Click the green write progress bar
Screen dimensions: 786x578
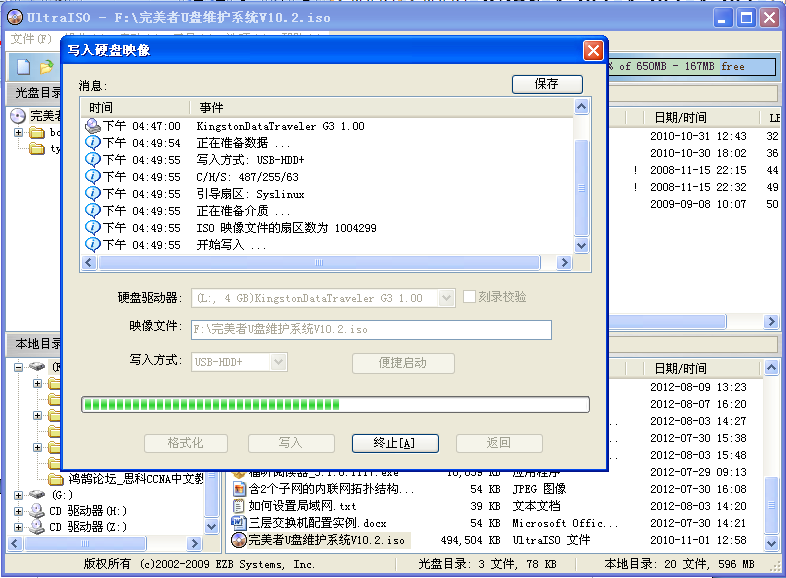(335, 405)
